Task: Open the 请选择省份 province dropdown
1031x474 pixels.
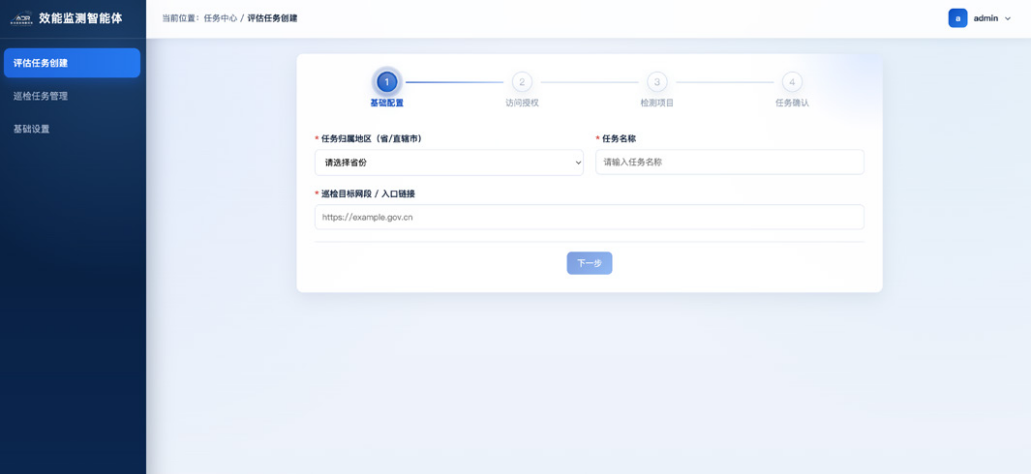Action: (x=449, y=162)
